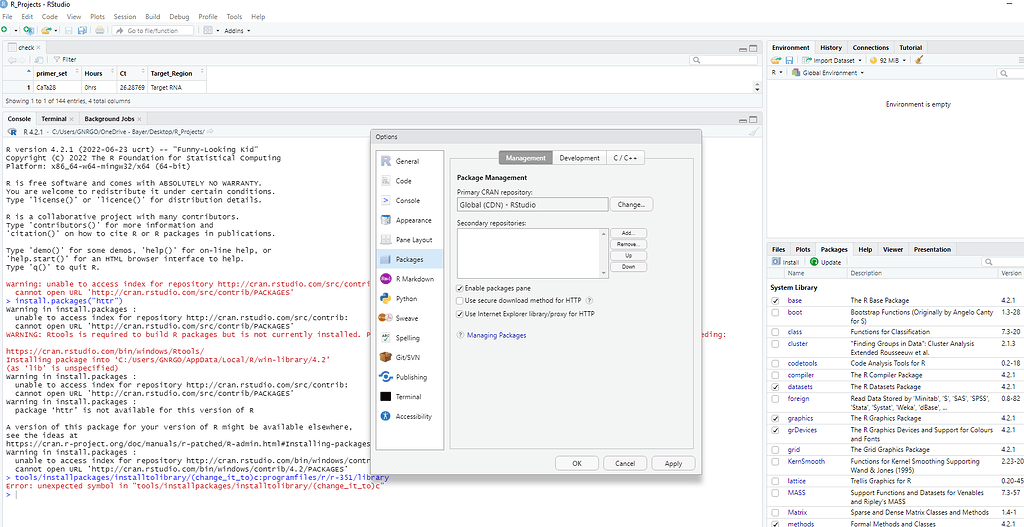Open the New File dropdown arrow
The height and width of the screenshot is (527, 1024).
pos(14,31)
